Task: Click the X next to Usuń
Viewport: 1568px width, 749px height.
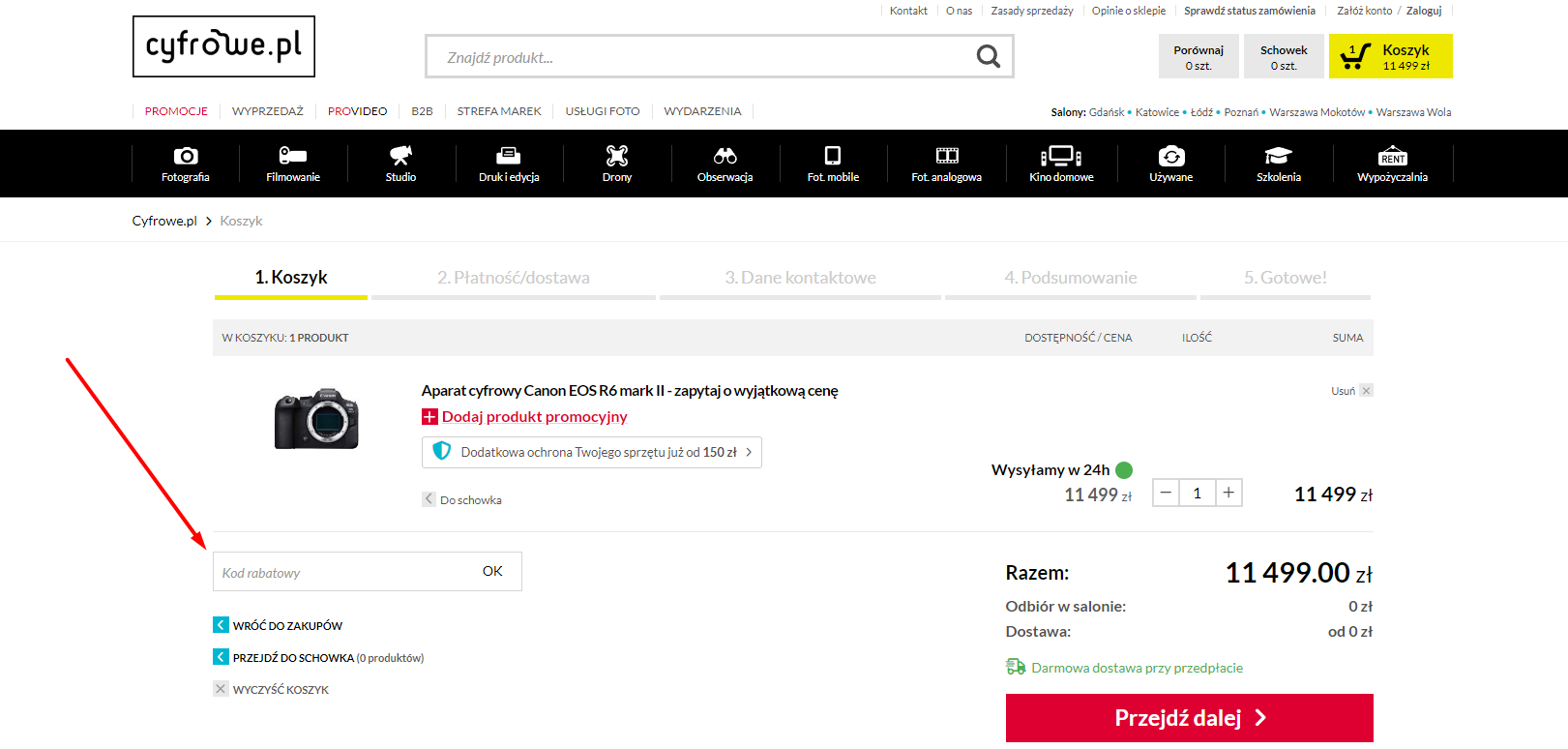Action: point(1366,391)
